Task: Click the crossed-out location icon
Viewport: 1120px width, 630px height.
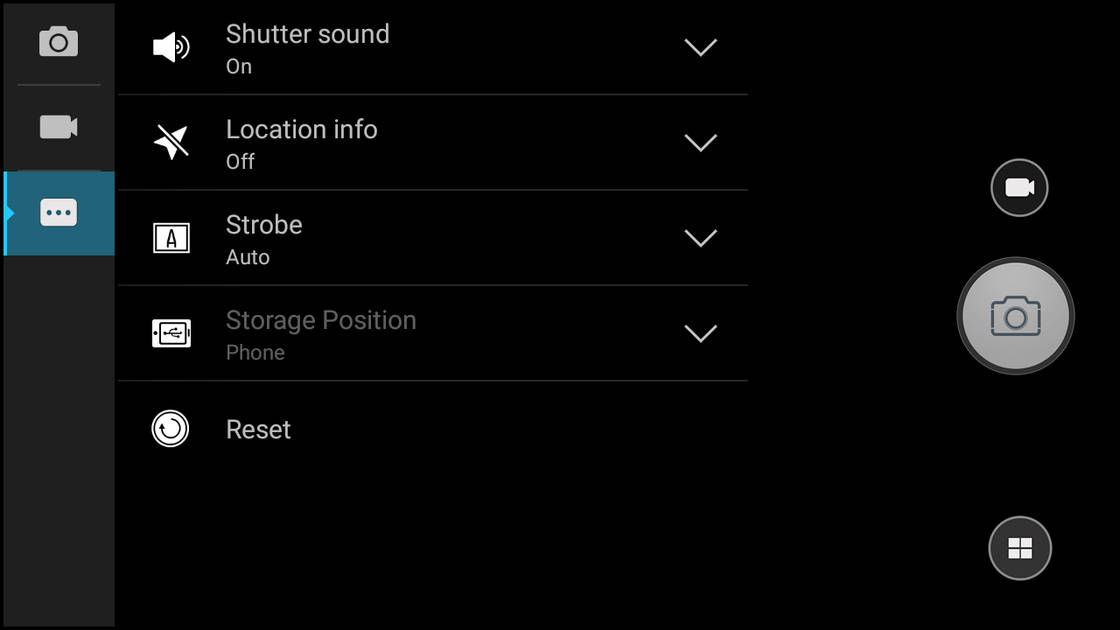Action: 170,142
